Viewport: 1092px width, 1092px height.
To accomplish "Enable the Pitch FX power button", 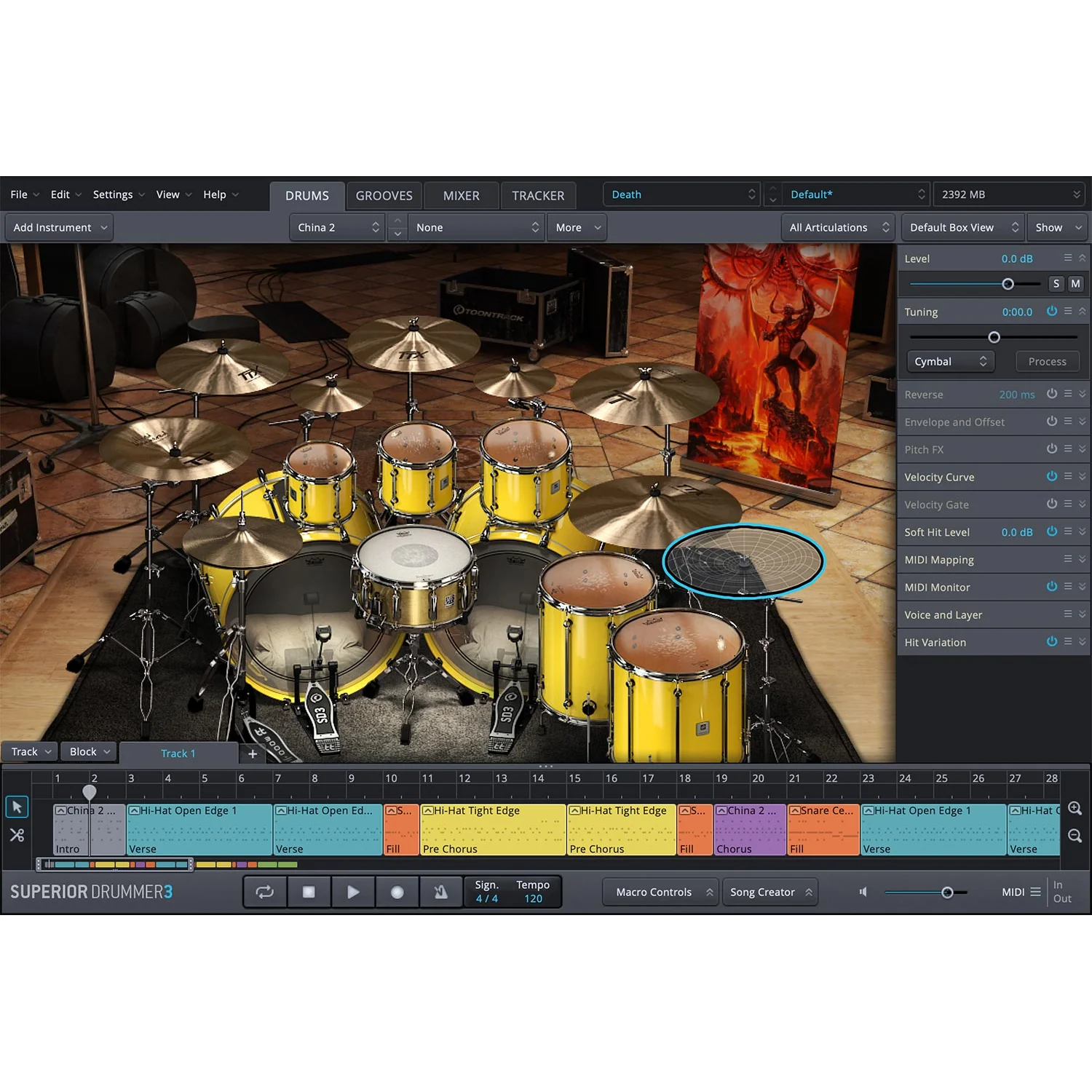I will (x=1052, y=448).
